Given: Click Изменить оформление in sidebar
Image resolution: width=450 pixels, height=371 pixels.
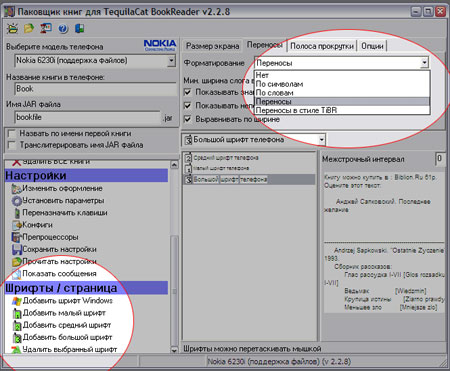Looking at the screenshot, I should pyautogui.click(x=62, y=189).
